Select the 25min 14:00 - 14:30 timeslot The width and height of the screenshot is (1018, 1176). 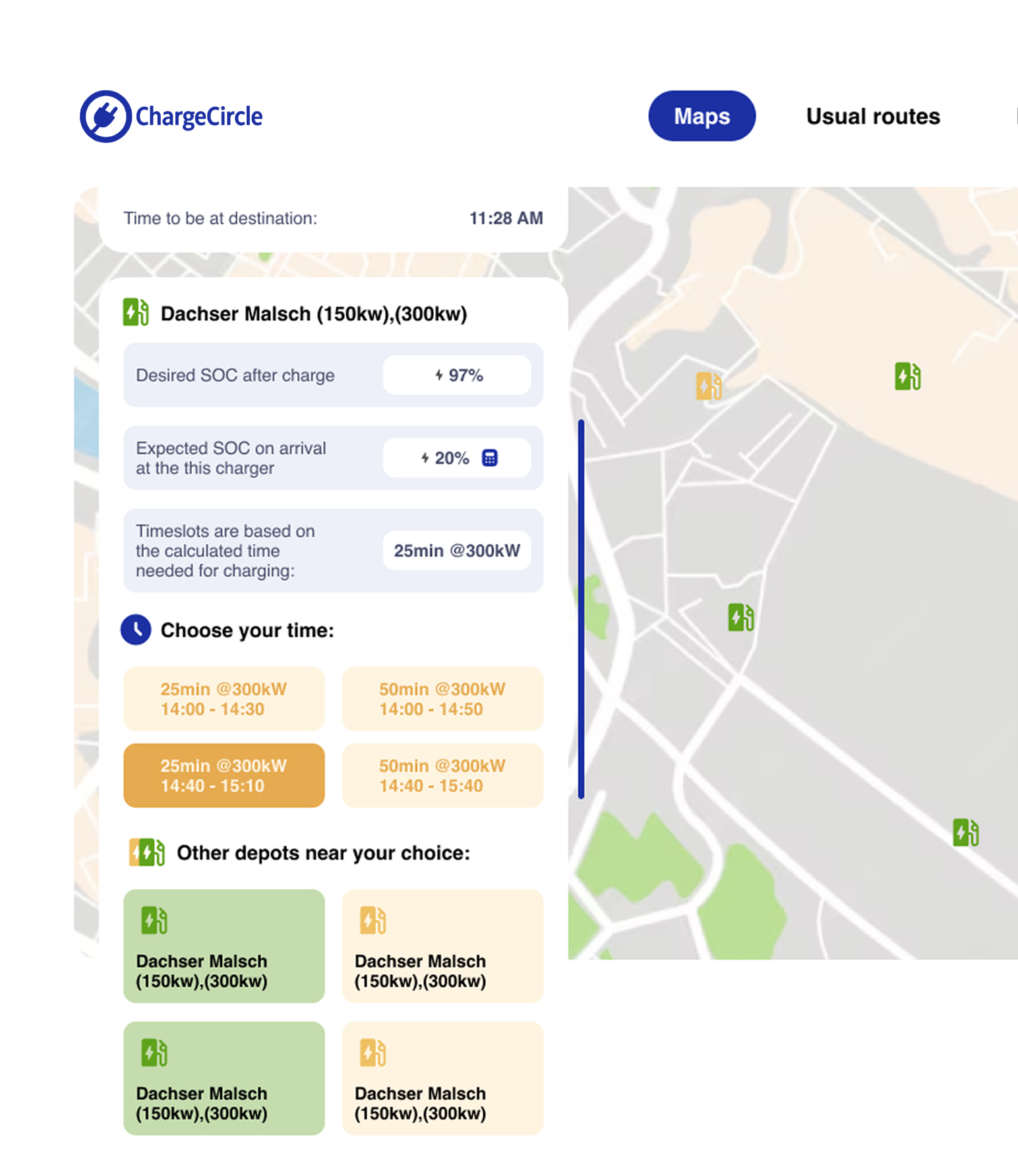(224, 699)
